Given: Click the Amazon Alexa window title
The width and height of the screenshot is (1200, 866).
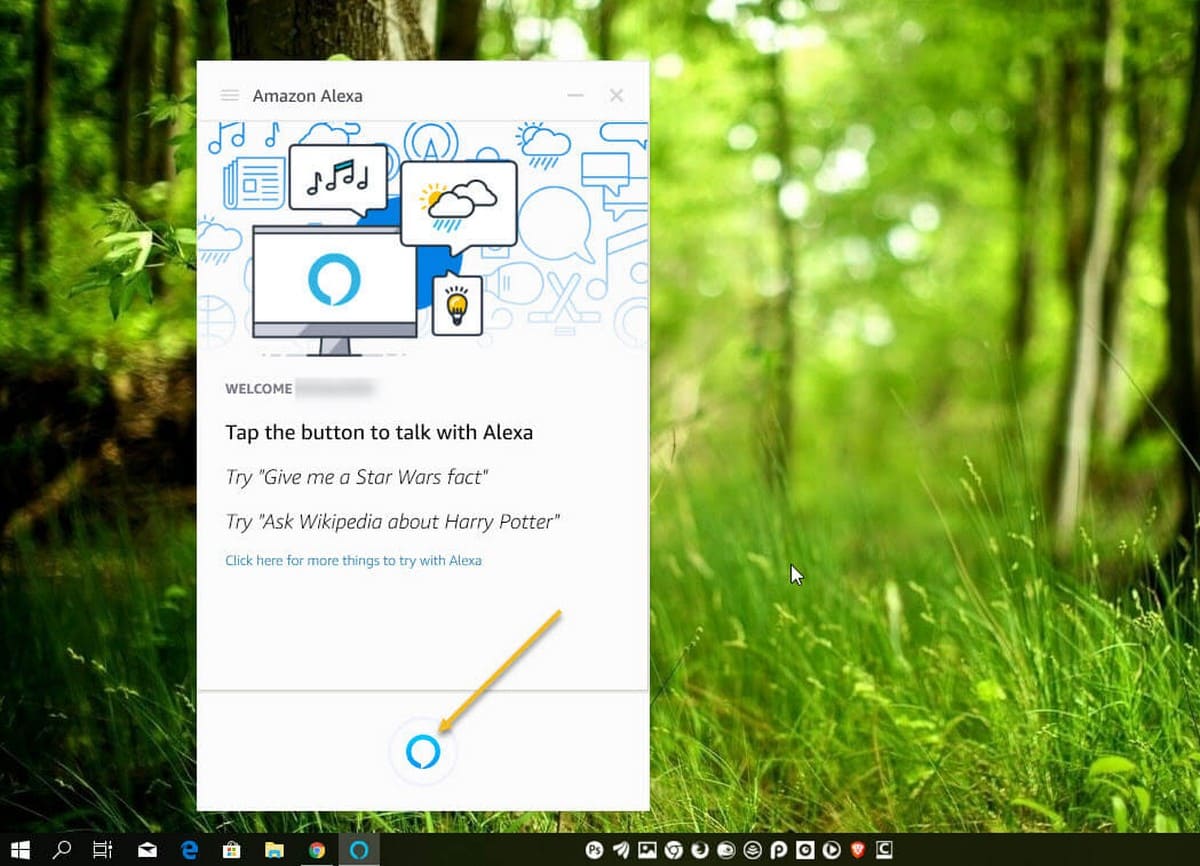Looking at the screenshot, I should (x=307, y=96).
